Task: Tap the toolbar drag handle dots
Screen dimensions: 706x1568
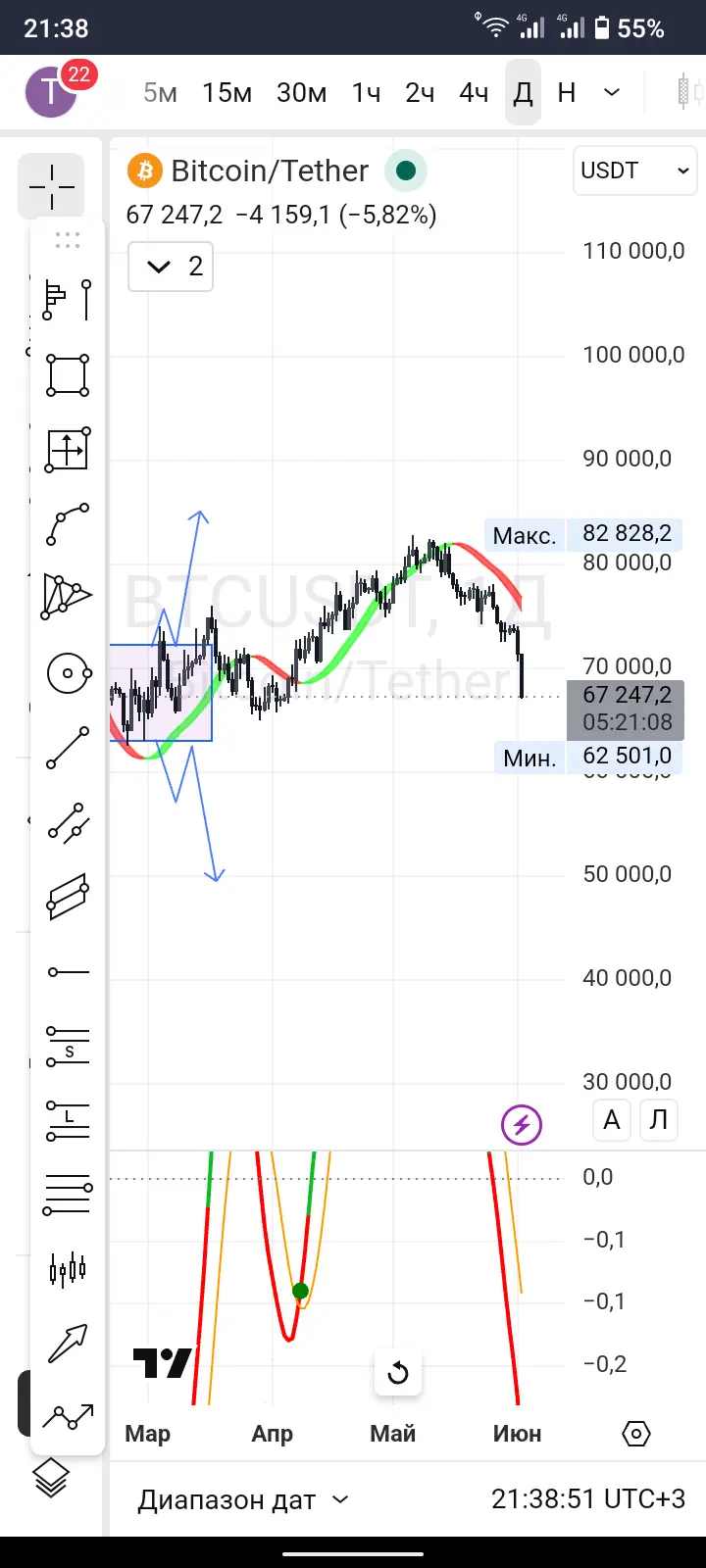Action: click(x=68, y=240)
